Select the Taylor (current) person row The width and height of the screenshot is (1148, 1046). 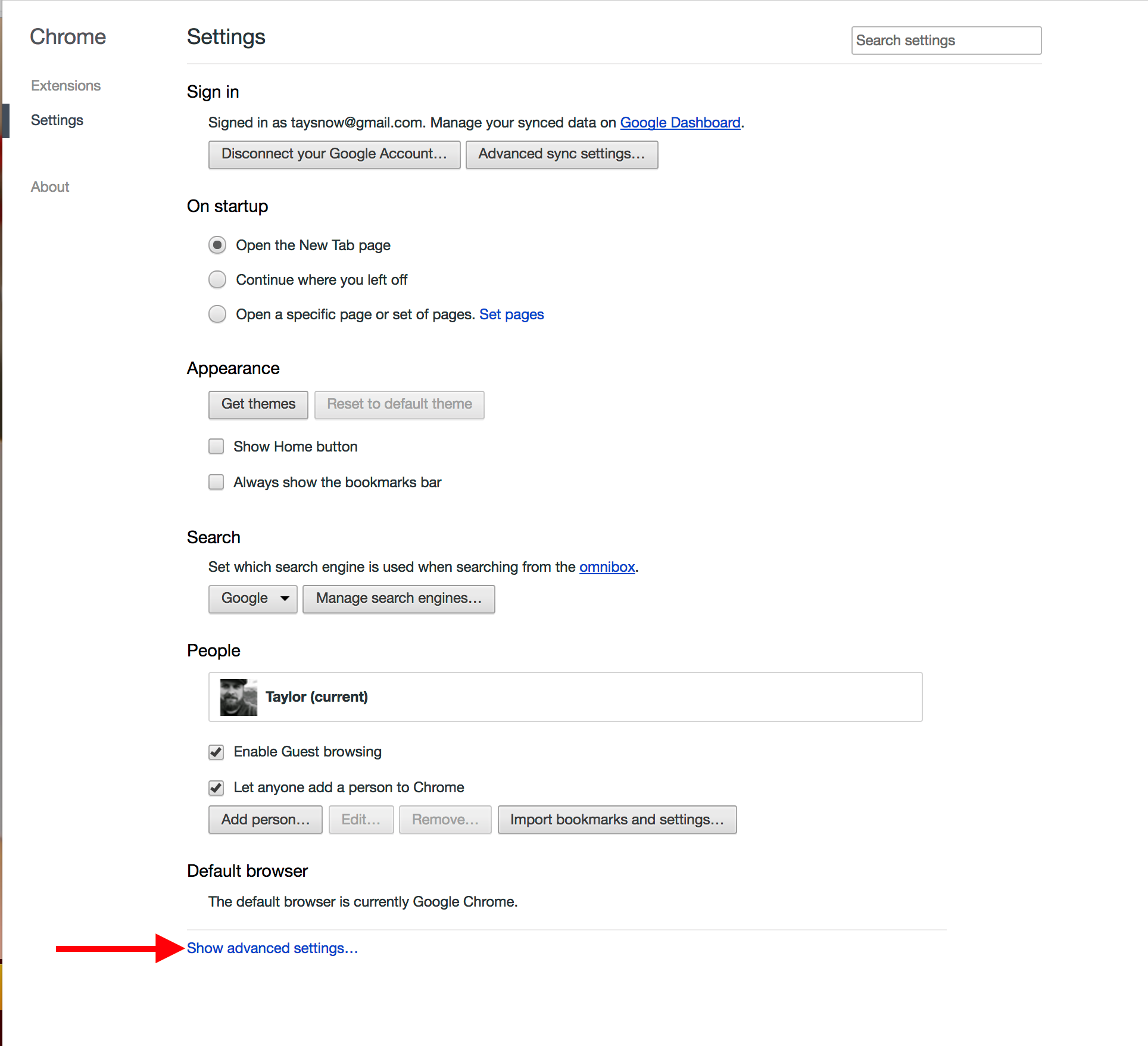click(566, 697)
